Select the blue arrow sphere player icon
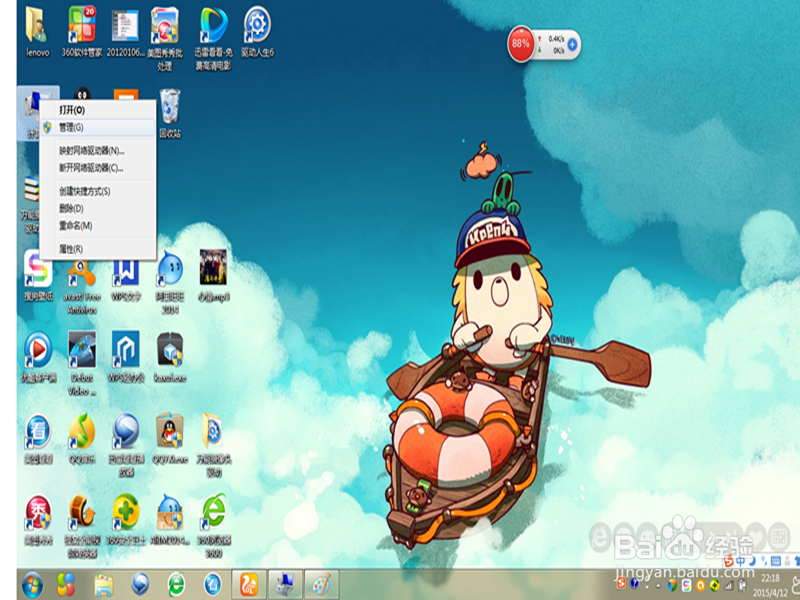 [x=126, y=445]
